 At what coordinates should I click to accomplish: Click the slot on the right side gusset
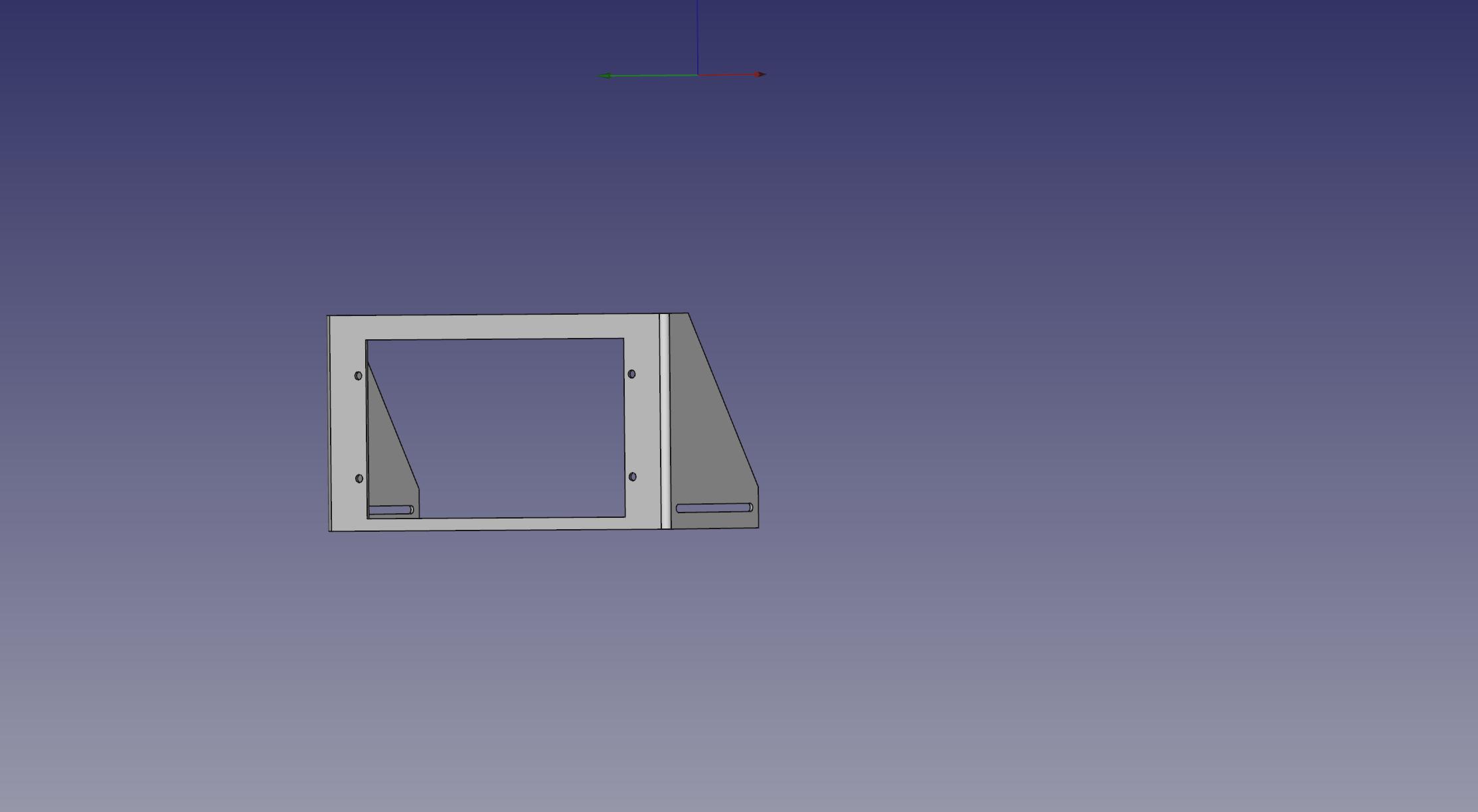point(714,508)
